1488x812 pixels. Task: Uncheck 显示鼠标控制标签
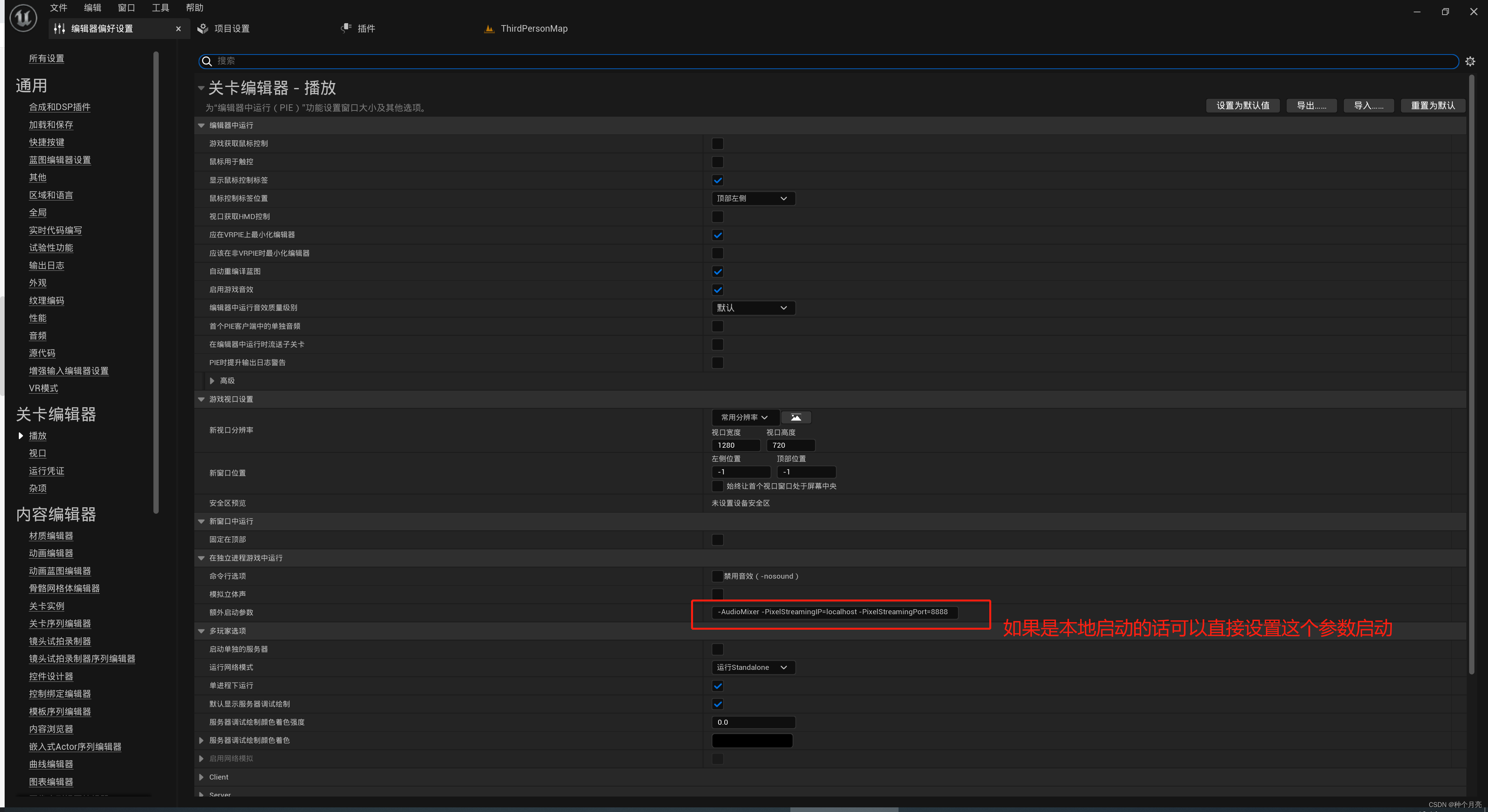tap(717, 180)
